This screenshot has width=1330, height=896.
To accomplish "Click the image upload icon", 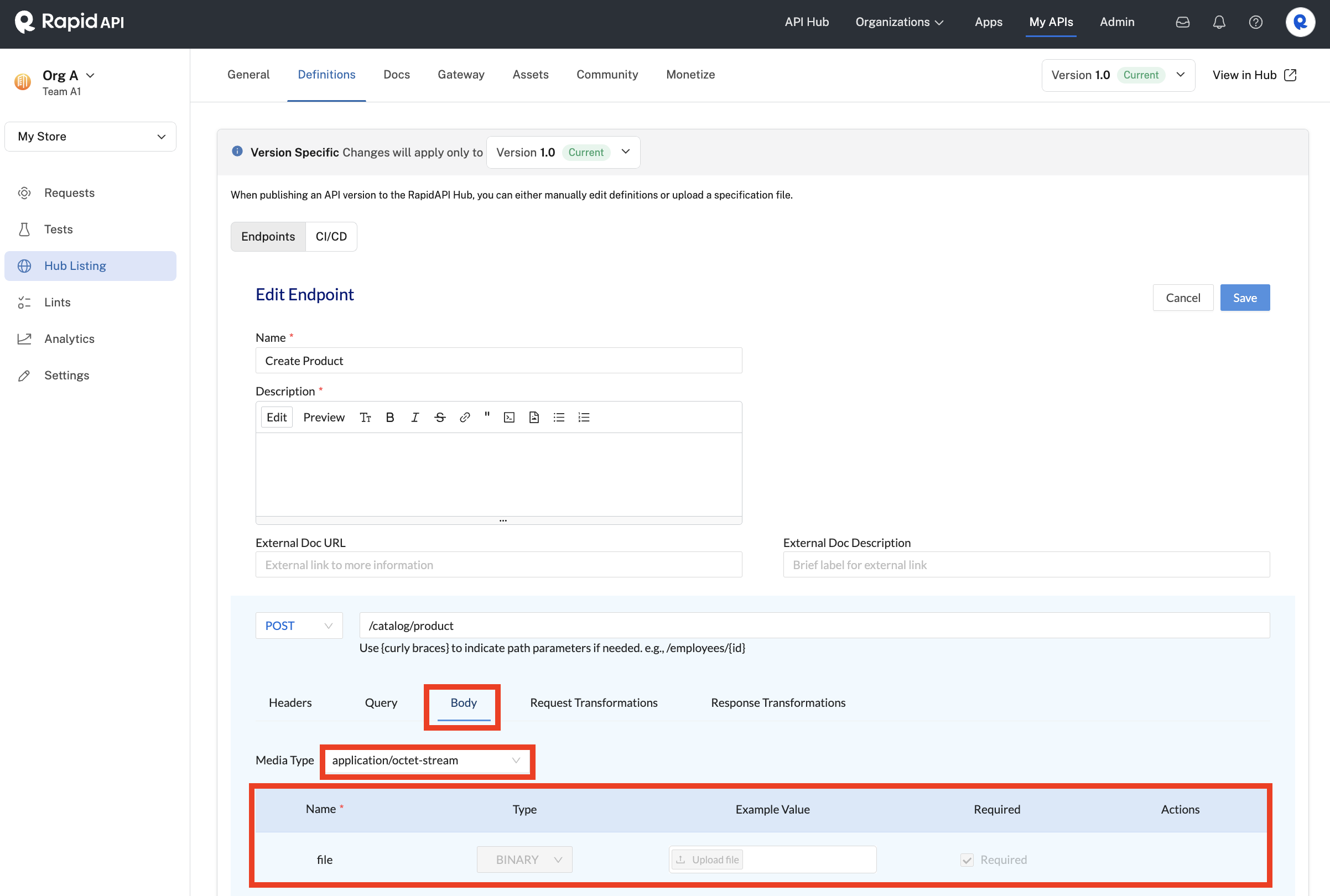I will pyautogui.click(x=534, y=417).
